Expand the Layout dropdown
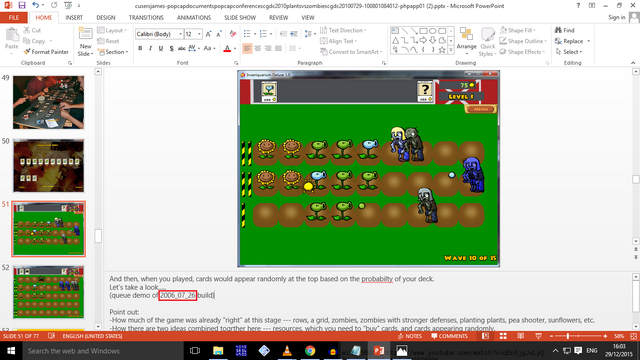The width and height of the screenshot is (640, 360). pyautogui.click(x=112, y=30)
